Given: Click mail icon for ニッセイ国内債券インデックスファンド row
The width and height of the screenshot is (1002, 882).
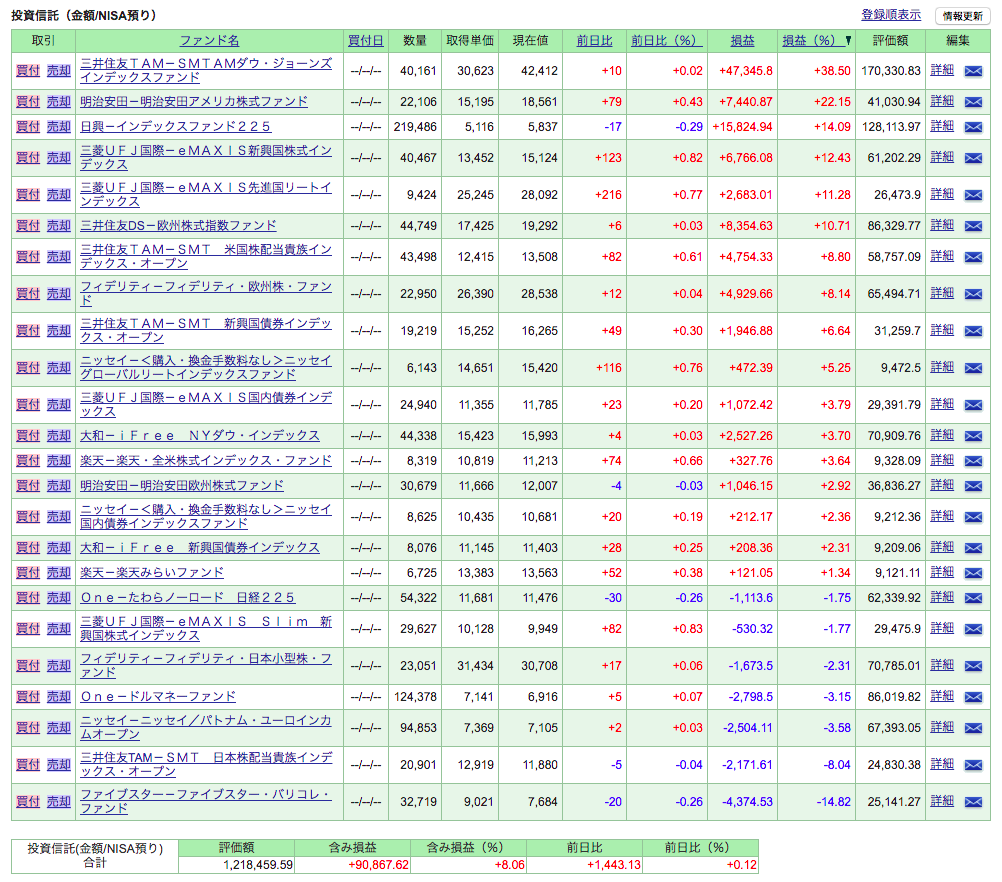Looking at the screenshot, I should pos(973,517).
